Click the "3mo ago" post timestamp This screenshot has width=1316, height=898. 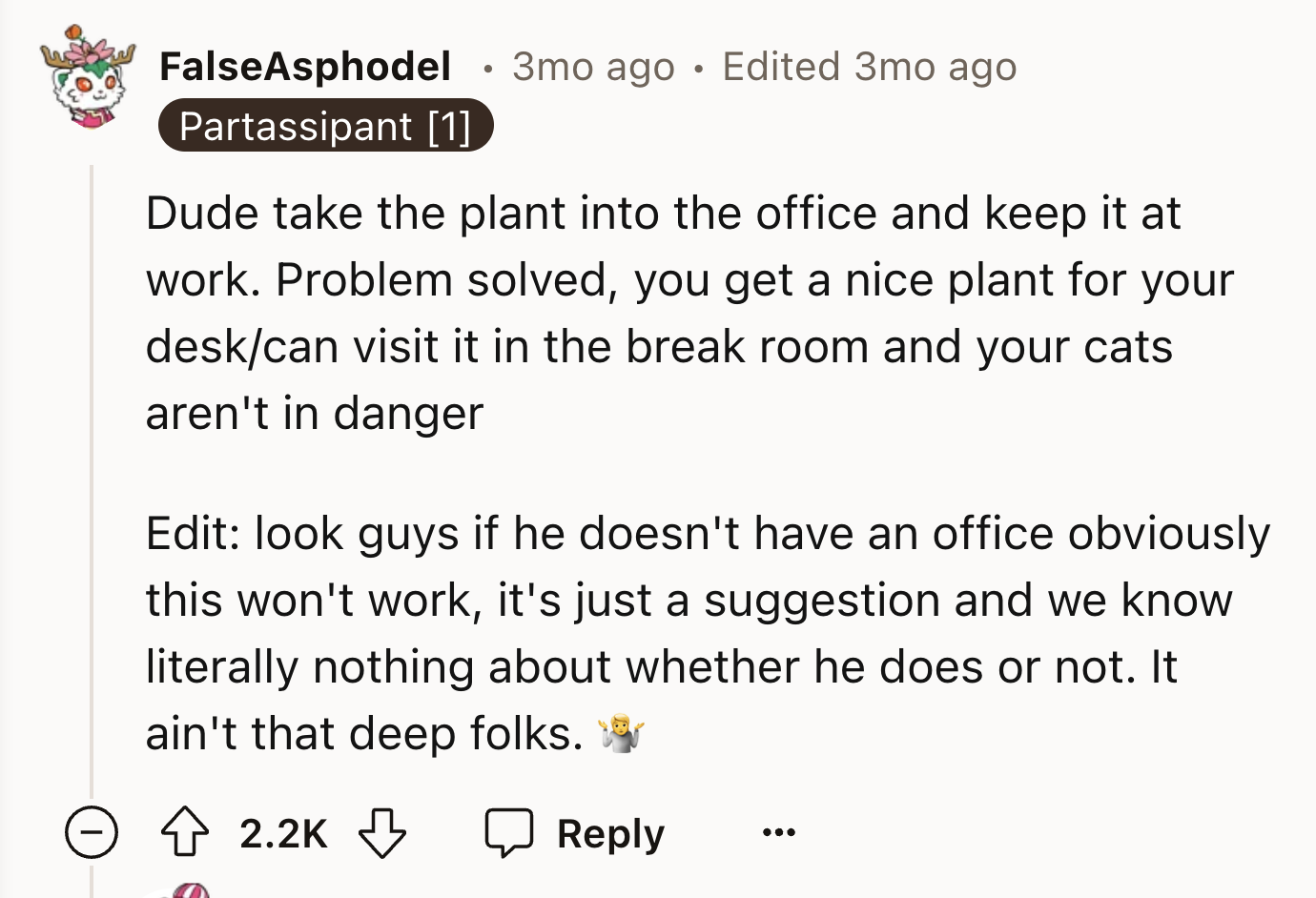tap(593, 67)
